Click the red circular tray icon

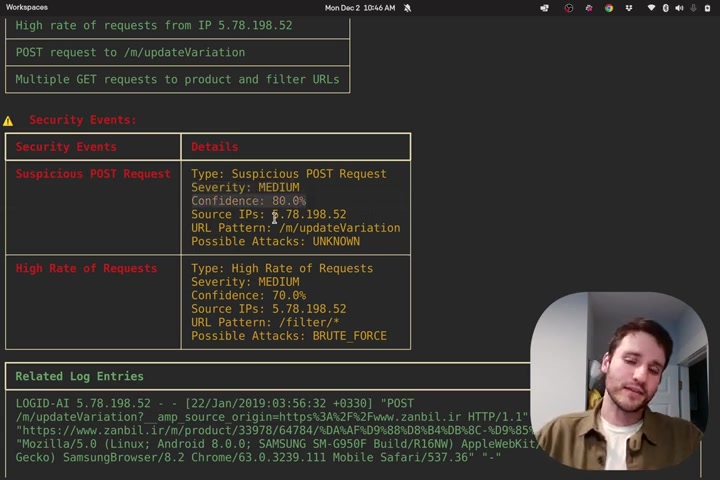[568, 8]
